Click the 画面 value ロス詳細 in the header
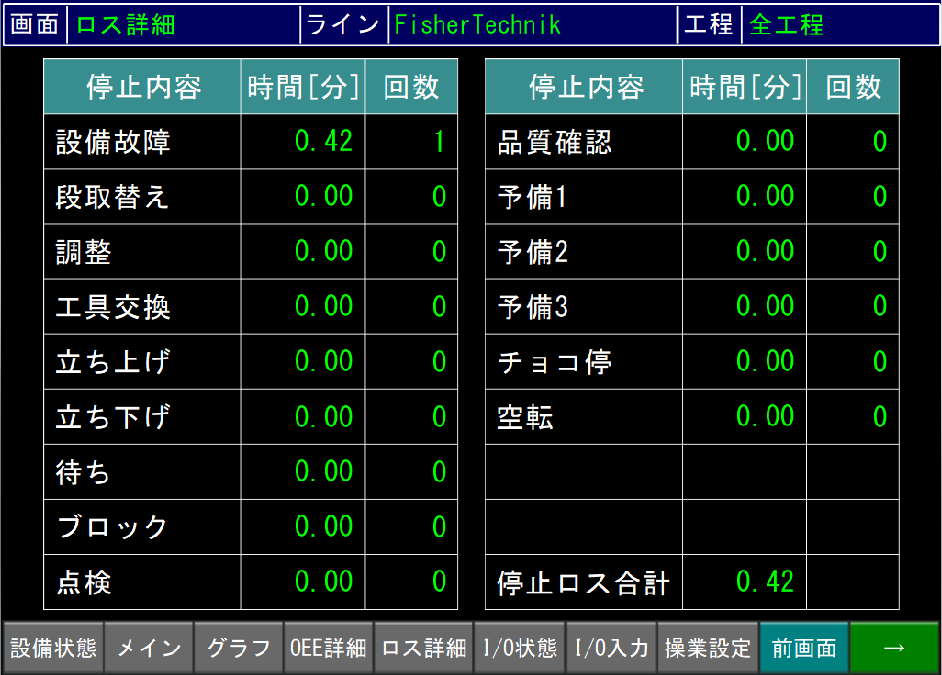Screen dimensions: 942x675 pyautogui.click(x=126, y=25)
